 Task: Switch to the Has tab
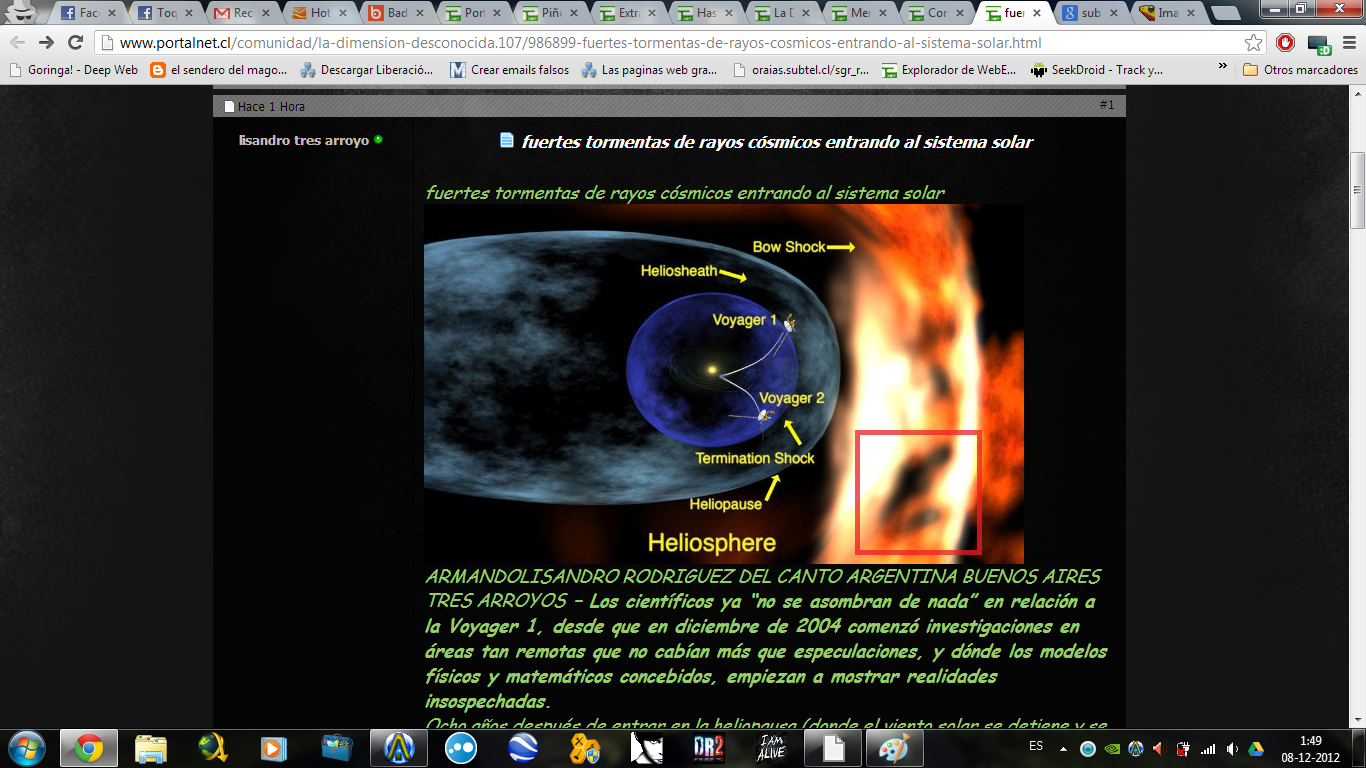click(707, 14)
